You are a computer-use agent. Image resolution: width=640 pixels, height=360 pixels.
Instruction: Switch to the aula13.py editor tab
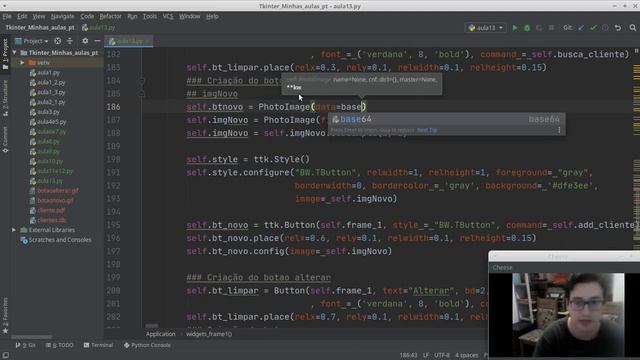(129, 41)
